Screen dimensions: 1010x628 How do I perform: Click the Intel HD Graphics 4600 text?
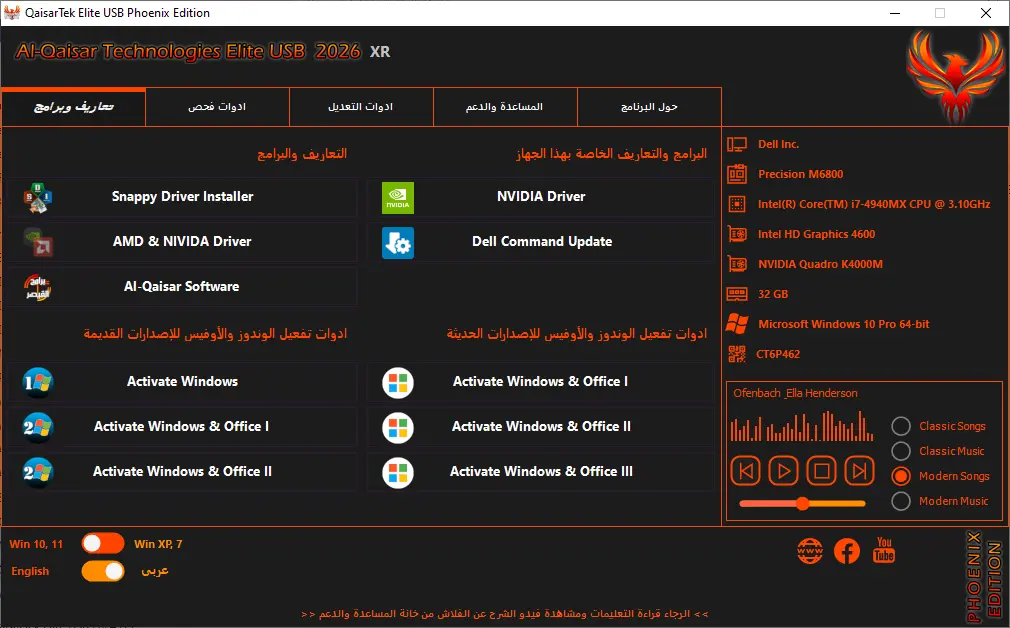point(816,234)
